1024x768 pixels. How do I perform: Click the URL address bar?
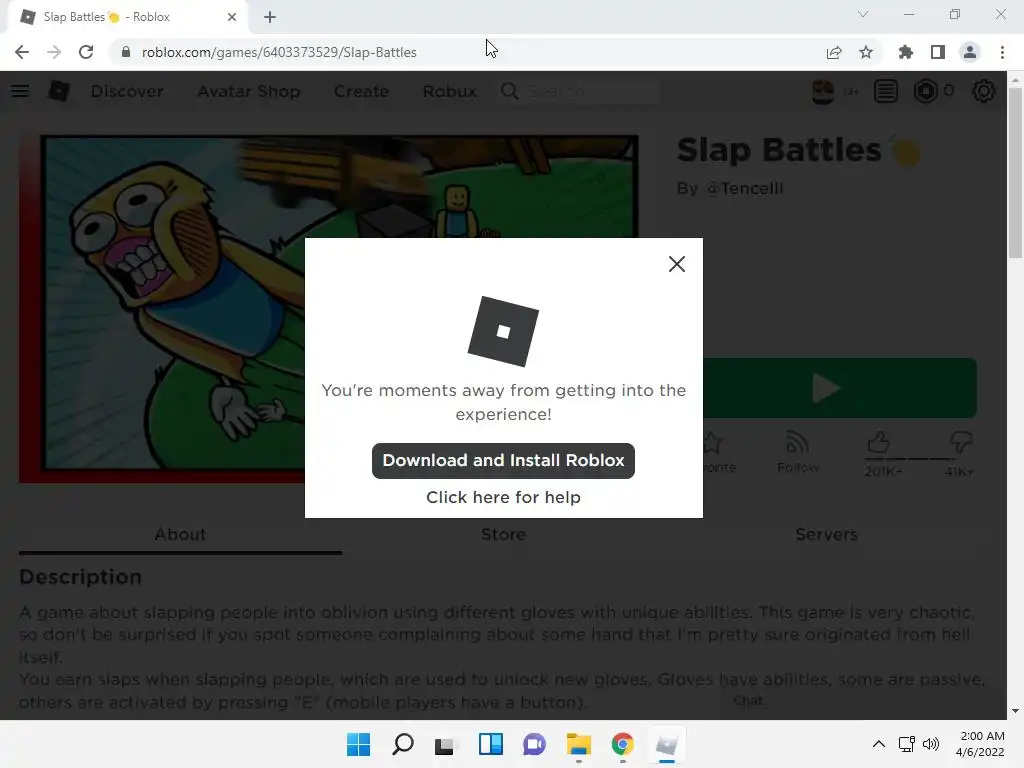[470, 52]
